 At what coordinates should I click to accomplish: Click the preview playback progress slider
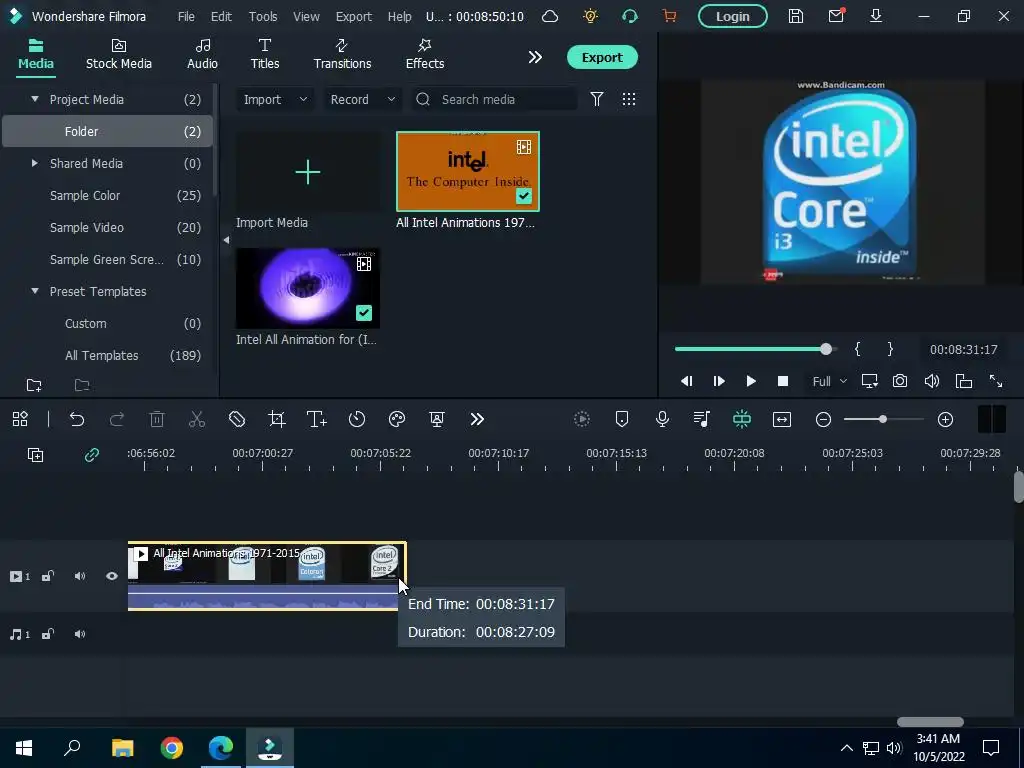(755, 349)
